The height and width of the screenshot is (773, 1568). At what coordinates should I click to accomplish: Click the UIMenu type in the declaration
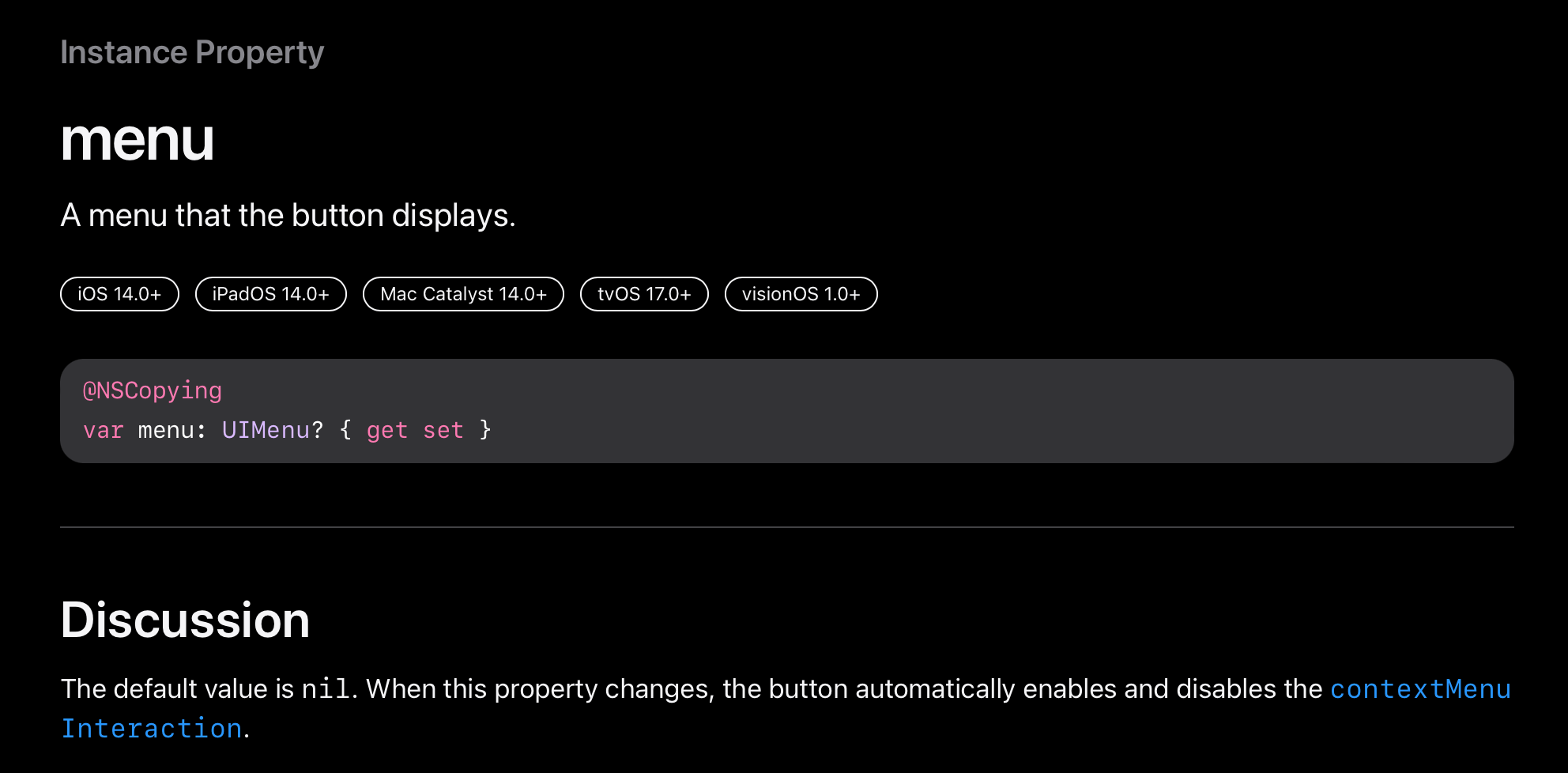[266, 430]
